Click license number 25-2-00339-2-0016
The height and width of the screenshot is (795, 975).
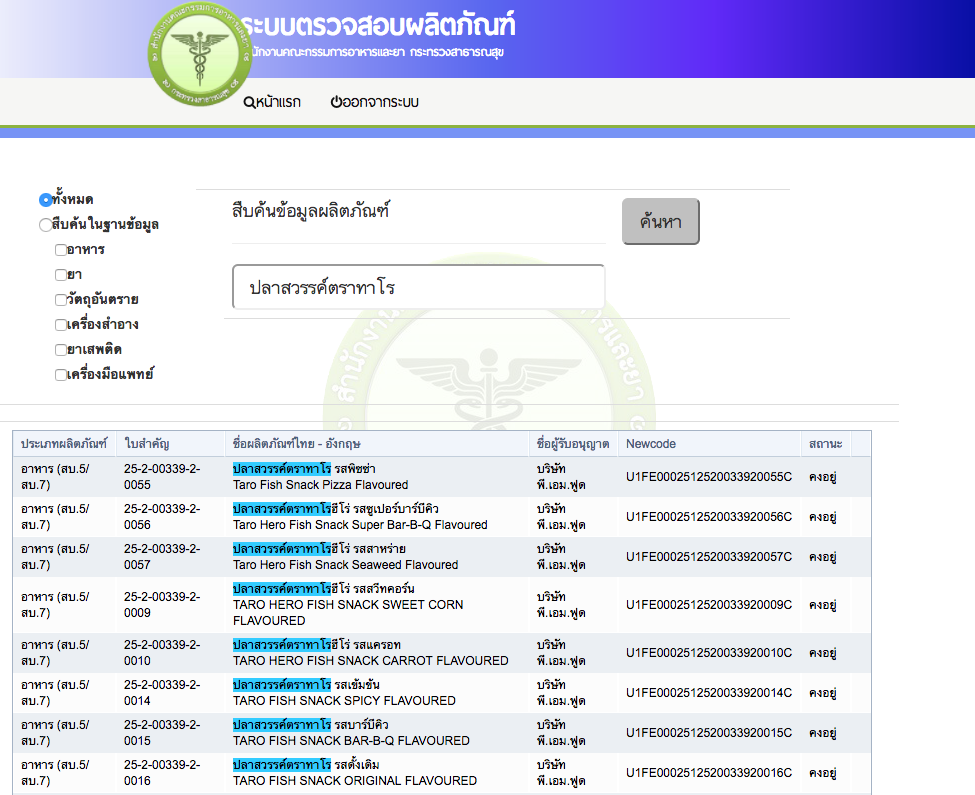(x=162, y=772)
